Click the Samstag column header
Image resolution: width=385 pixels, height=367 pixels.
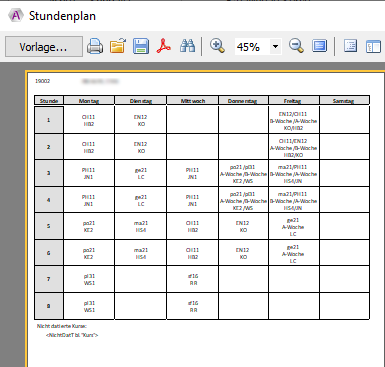(344, 100)
